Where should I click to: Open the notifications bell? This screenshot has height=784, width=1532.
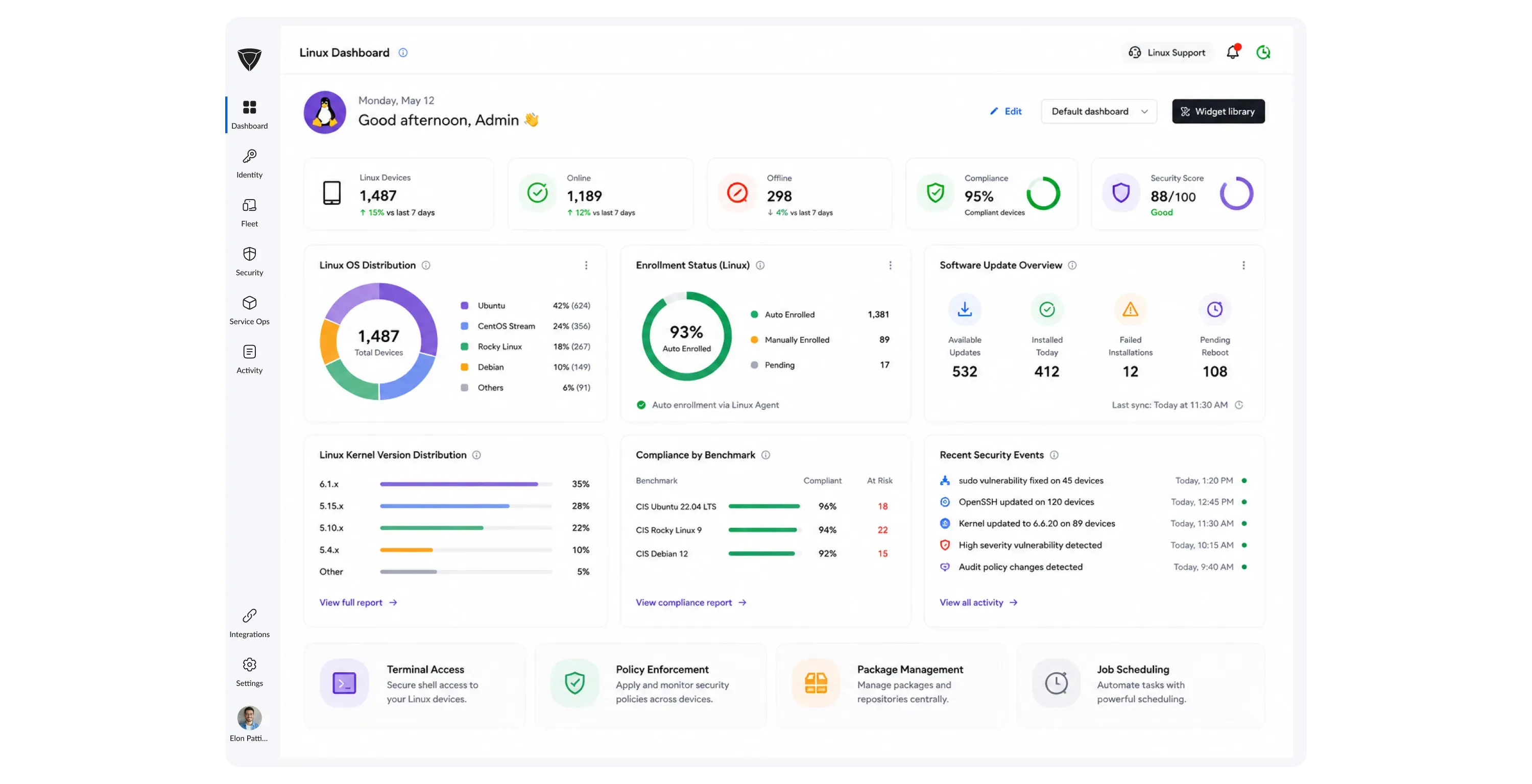click(1233, 52)
